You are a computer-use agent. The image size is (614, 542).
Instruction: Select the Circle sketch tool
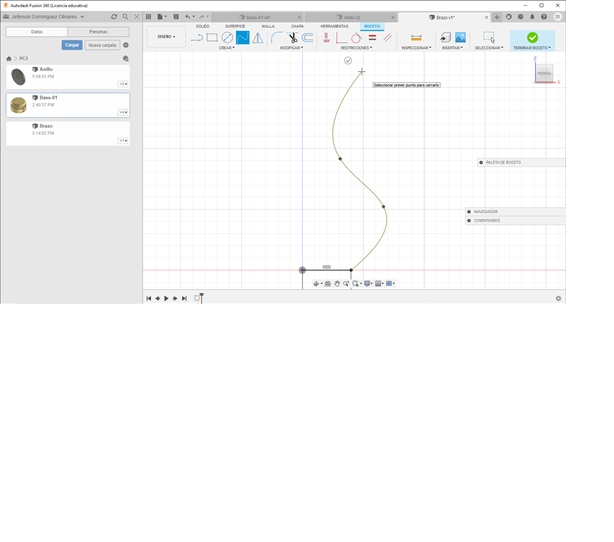(x=227, y=38)
